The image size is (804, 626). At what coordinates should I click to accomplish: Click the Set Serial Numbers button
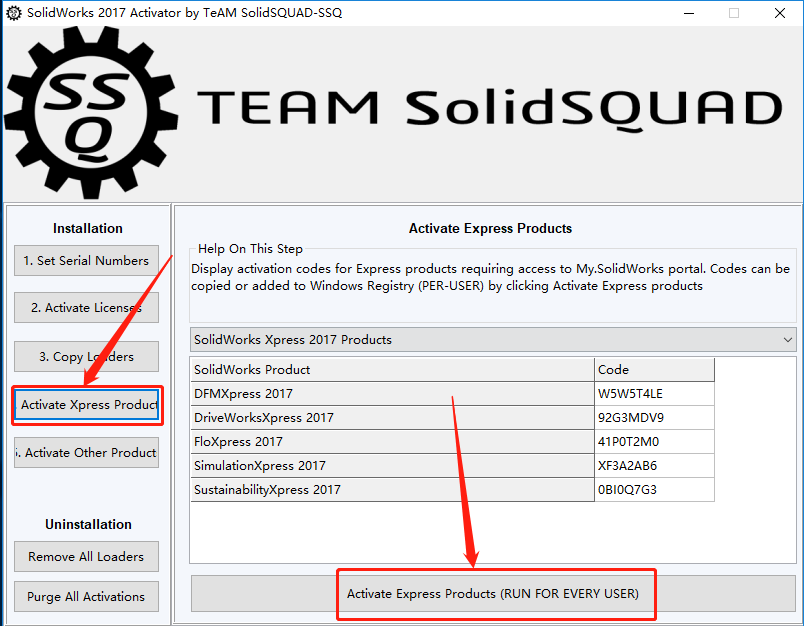point(86,260)
